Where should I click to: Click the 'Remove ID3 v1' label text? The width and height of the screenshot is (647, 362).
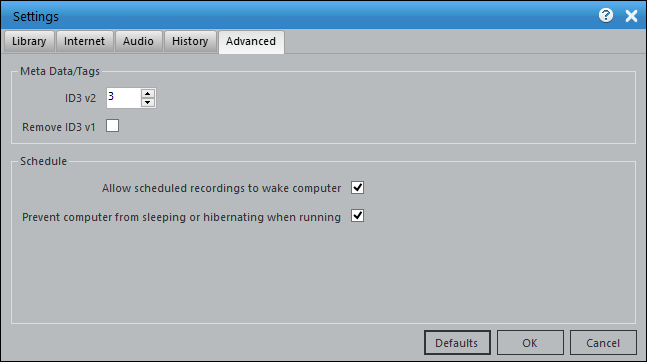click(59, 127)
